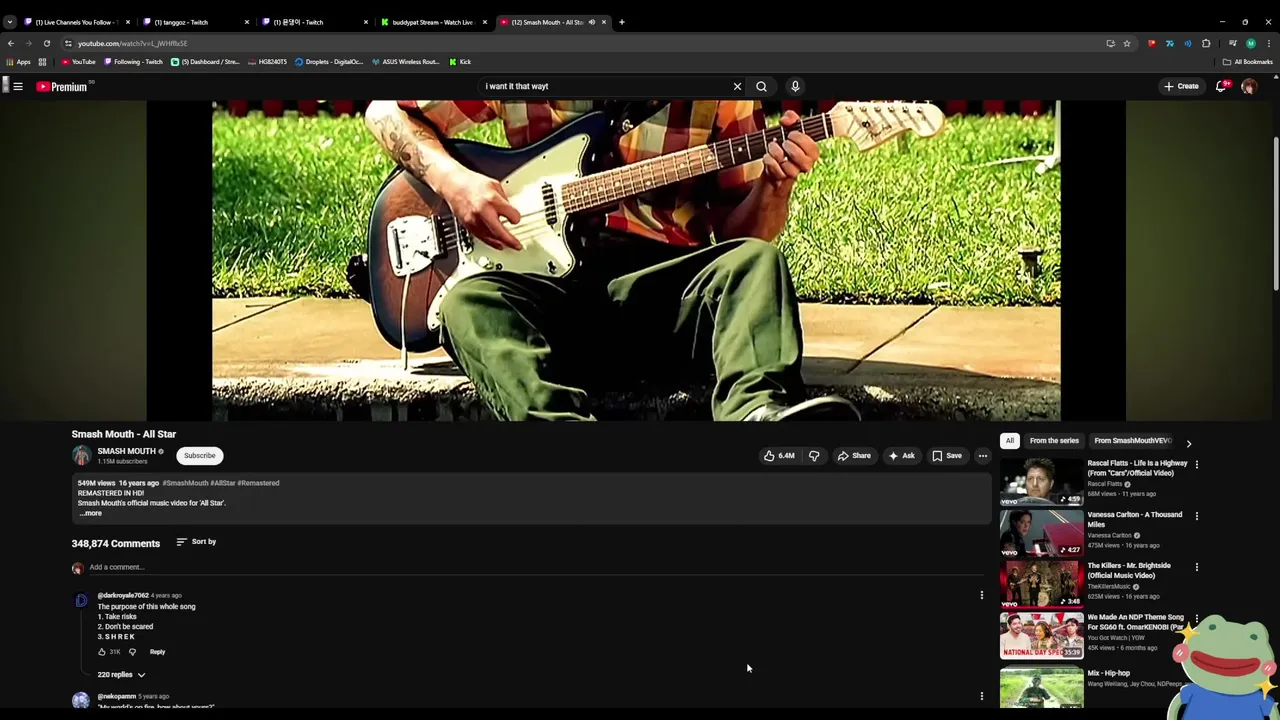Select the All filter chip
Screen dimensions: 1280x720
tap(1010, 441)
